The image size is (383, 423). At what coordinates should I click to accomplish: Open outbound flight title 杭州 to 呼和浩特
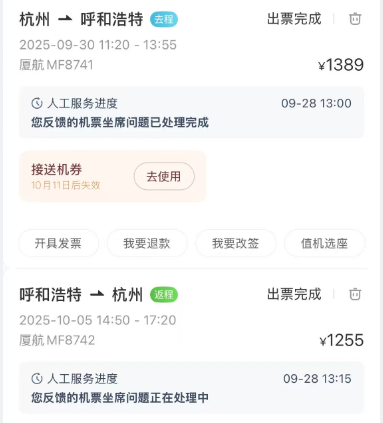click(81, 19)
